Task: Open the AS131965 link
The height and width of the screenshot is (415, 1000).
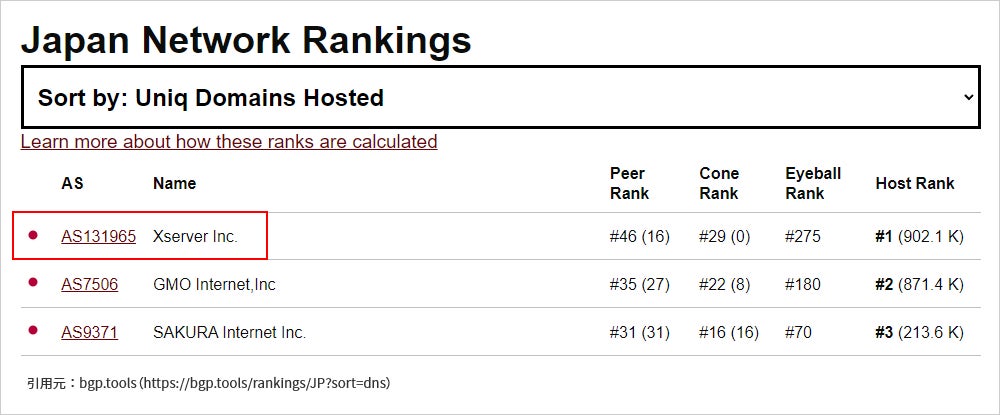Action: [x=98, y=237]
